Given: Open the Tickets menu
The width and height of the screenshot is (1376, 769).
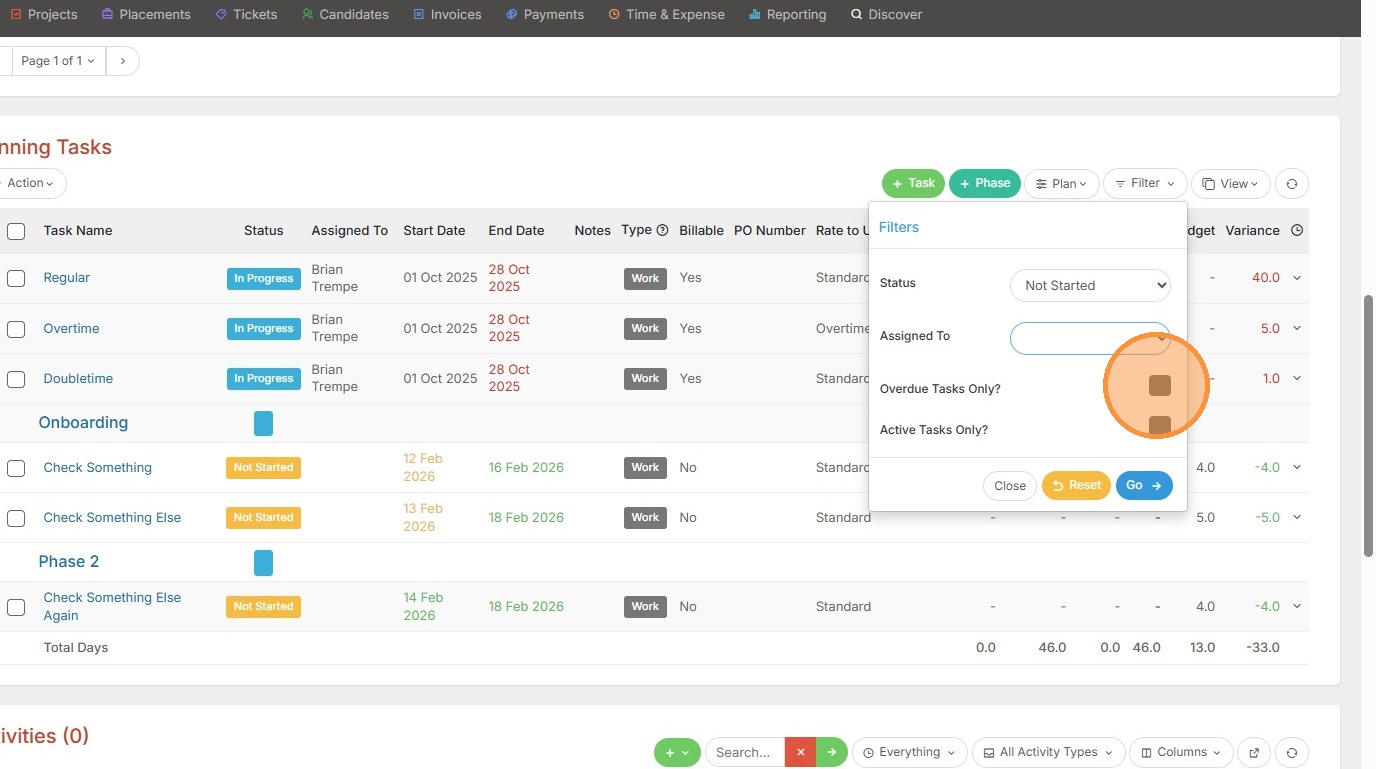Looking at the screenshot, I should 246,14.
